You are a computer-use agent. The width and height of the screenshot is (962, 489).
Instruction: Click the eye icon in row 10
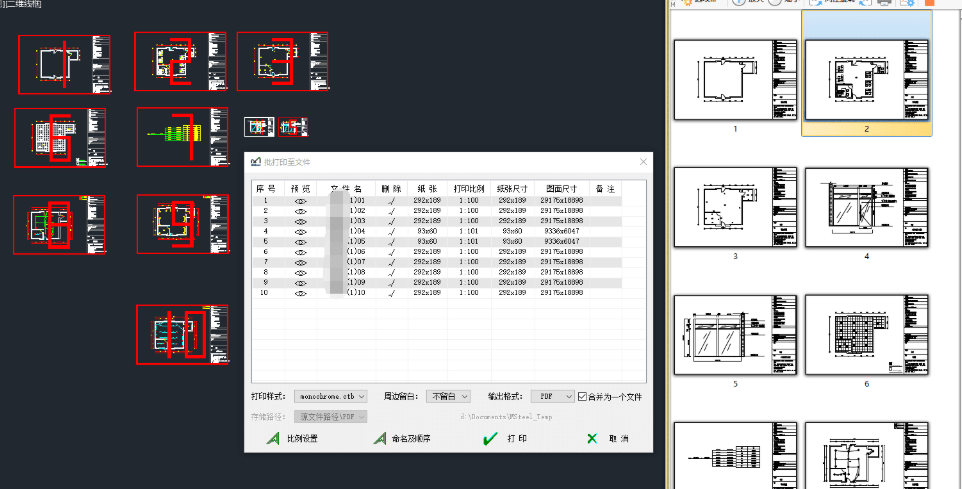click(301, 293)
